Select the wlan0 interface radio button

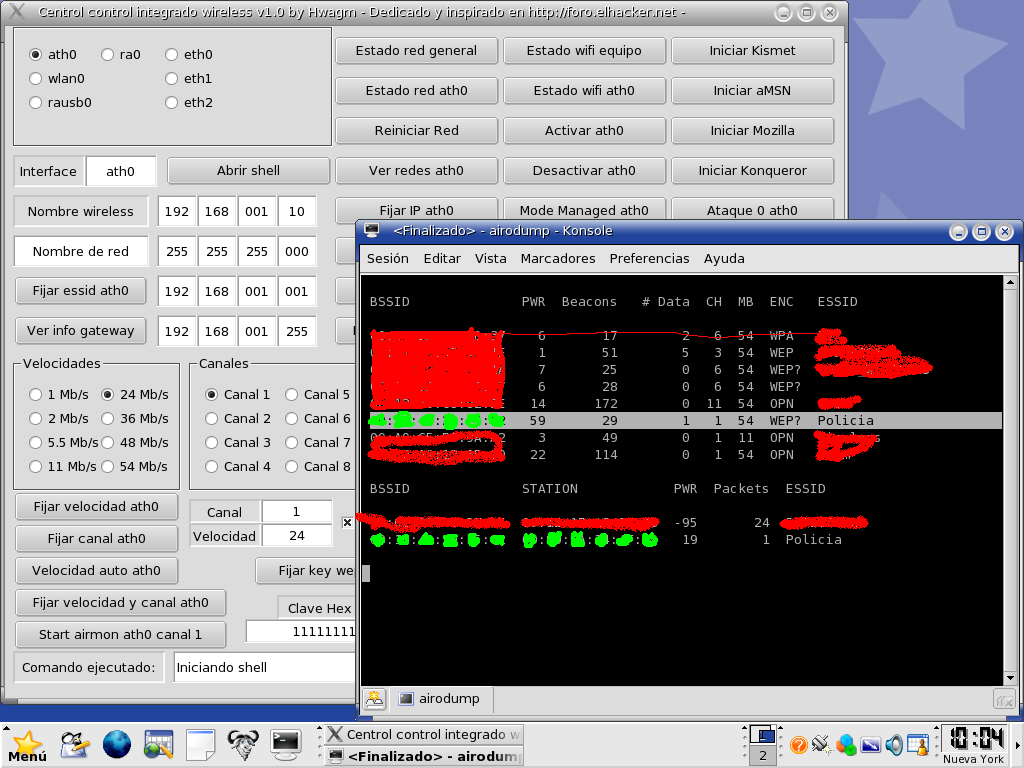point(36,79)
